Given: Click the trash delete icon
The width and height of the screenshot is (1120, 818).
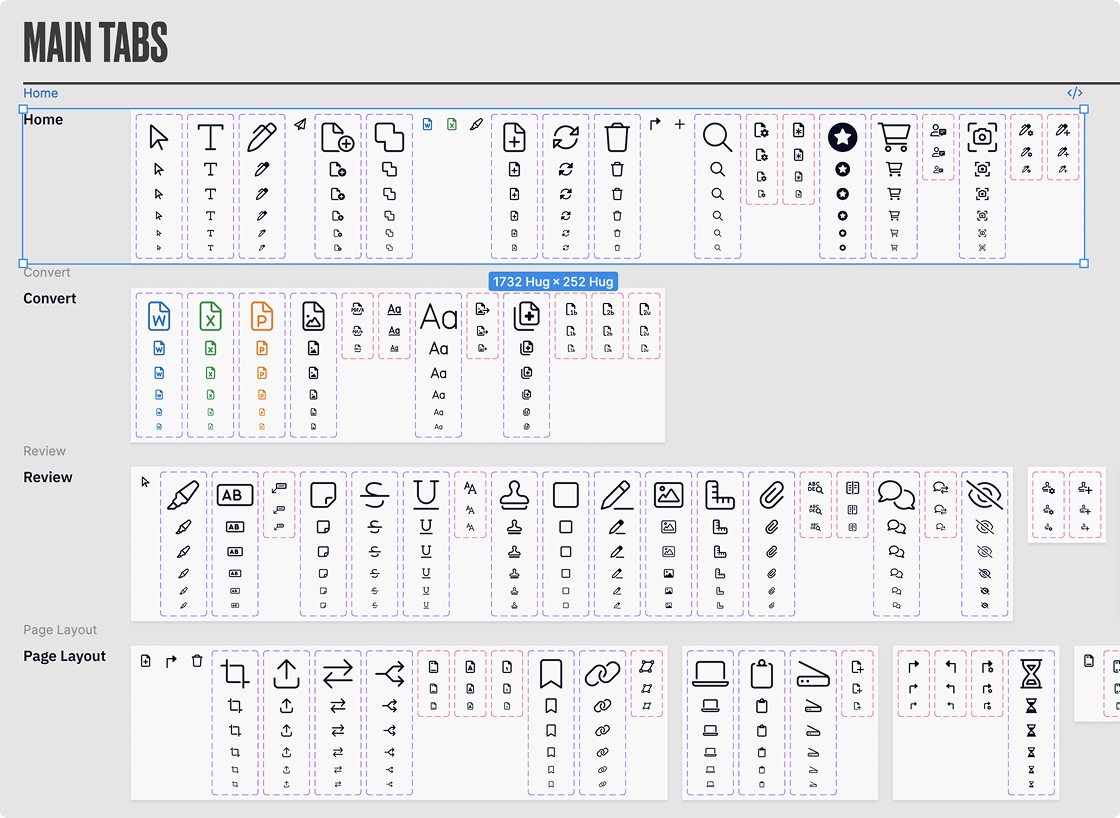Looking at the screenshot, I should [616, 138].
